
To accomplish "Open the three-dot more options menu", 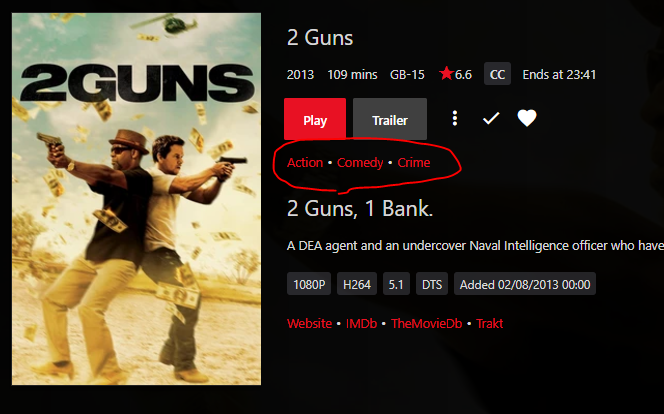I will pyautogui.click(x=455, y=118).
